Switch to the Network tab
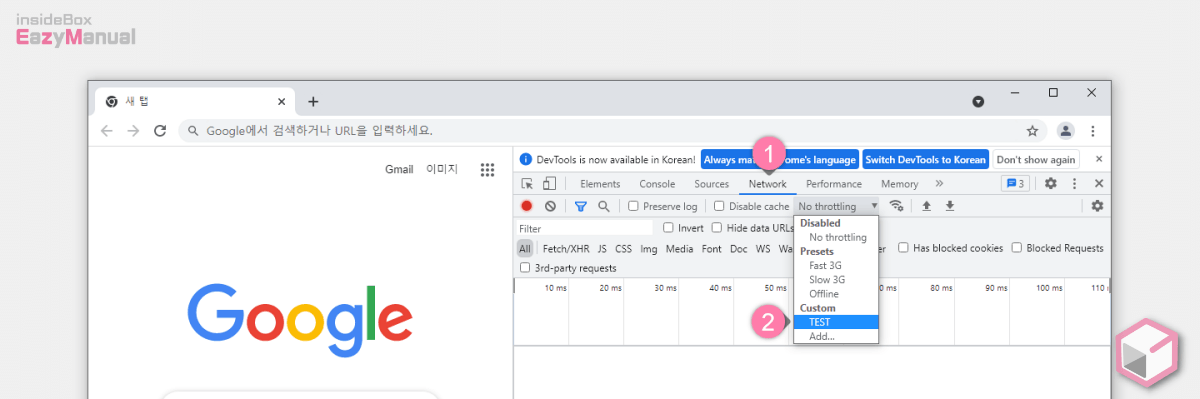The image size is (1200, 399). pyautogui.click(x=768, y=184)
